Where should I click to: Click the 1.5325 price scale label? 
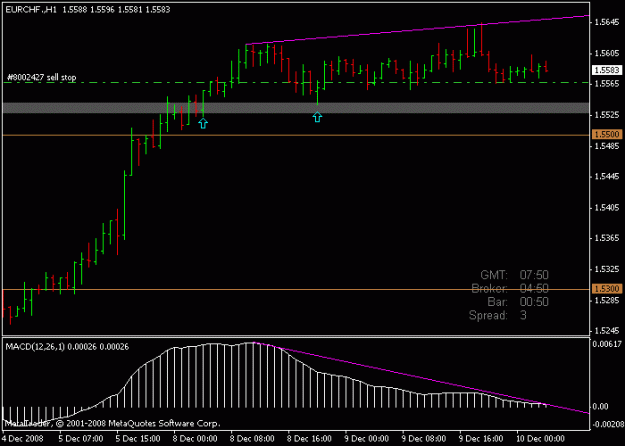coord(607,269)
